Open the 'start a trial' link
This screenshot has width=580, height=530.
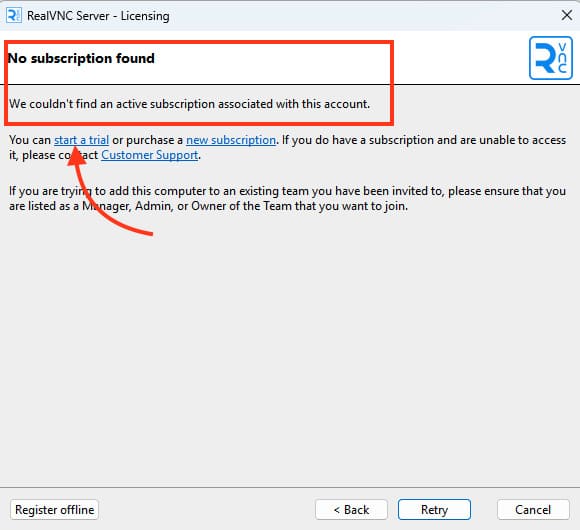(x=81, y=140)
